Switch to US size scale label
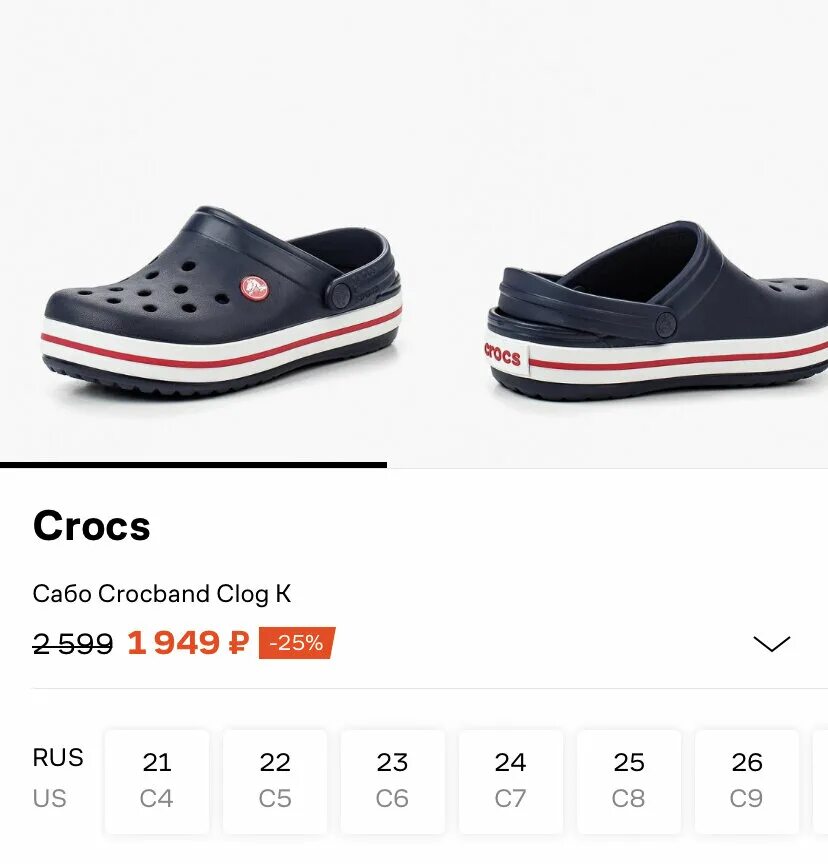Screen dimensions: 828x864 (x=49, y=799)
